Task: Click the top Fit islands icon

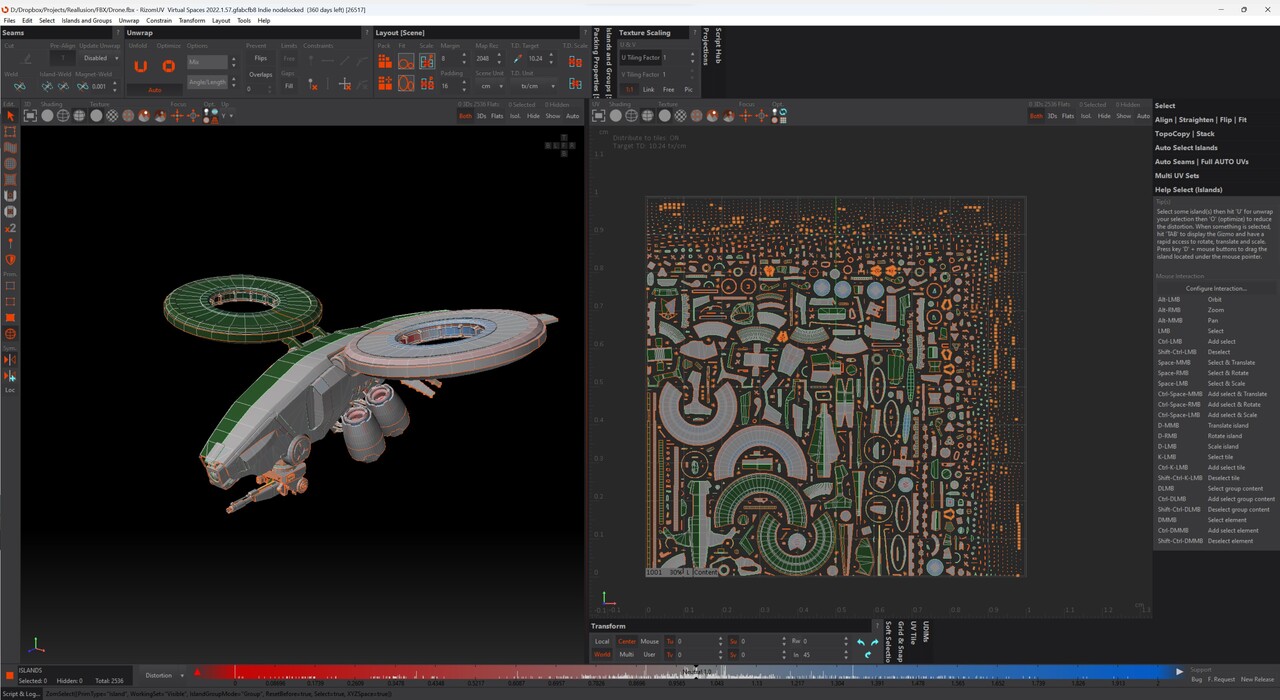Action: [406, 62]
